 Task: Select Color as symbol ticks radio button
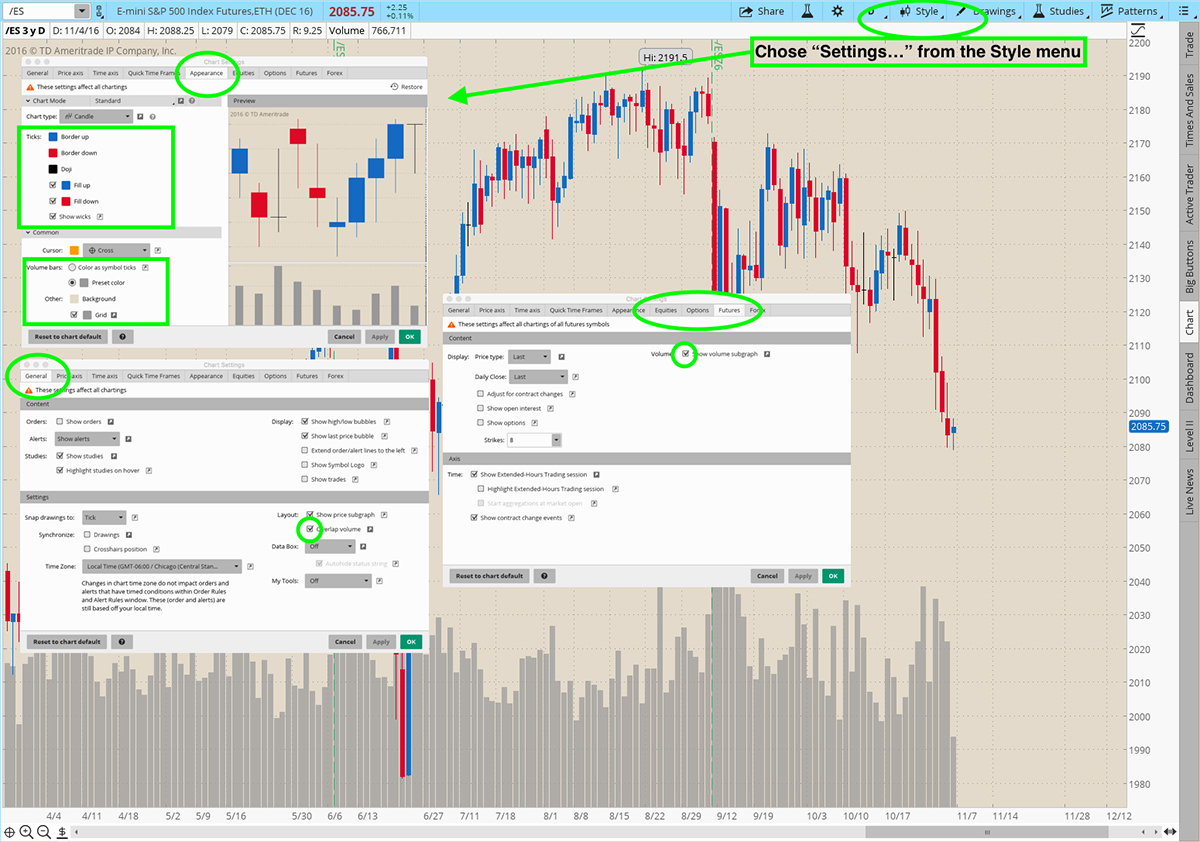coord(72,267)
